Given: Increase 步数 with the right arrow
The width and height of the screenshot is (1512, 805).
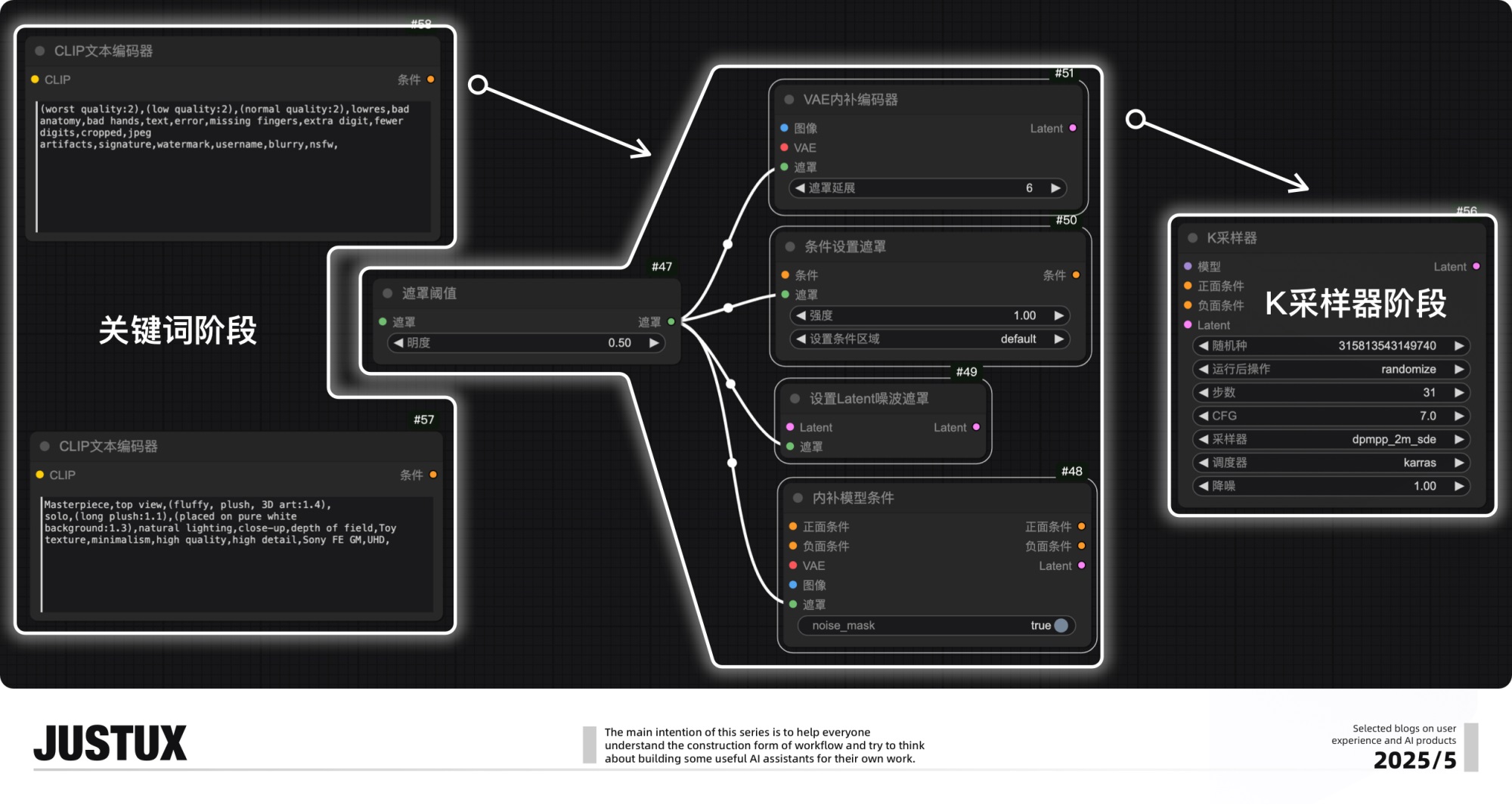Looking at the screenshot, I should point(1459,392).
